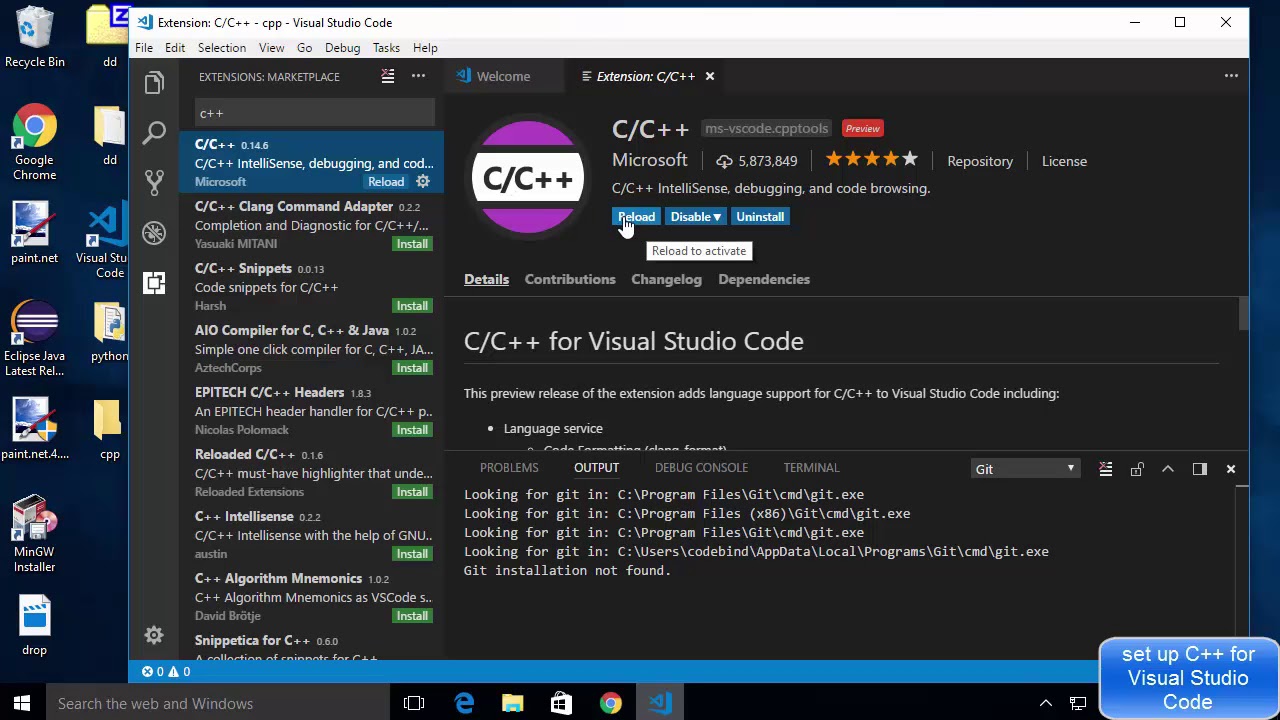
Task: Clear the extensions search results icon
Action: [388, 77]
